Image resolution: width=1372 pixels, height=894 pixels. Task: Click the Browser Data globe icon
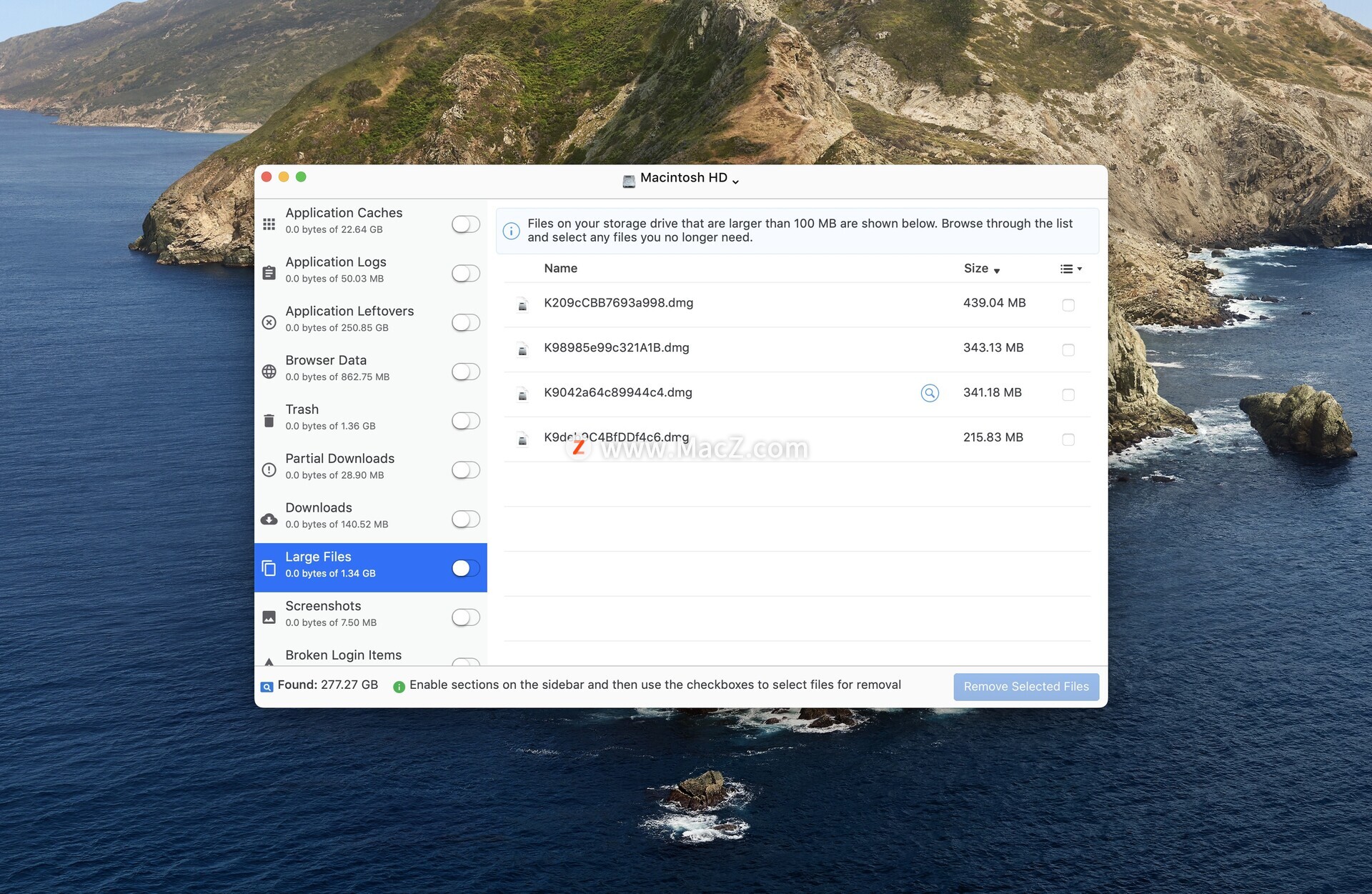269,372
